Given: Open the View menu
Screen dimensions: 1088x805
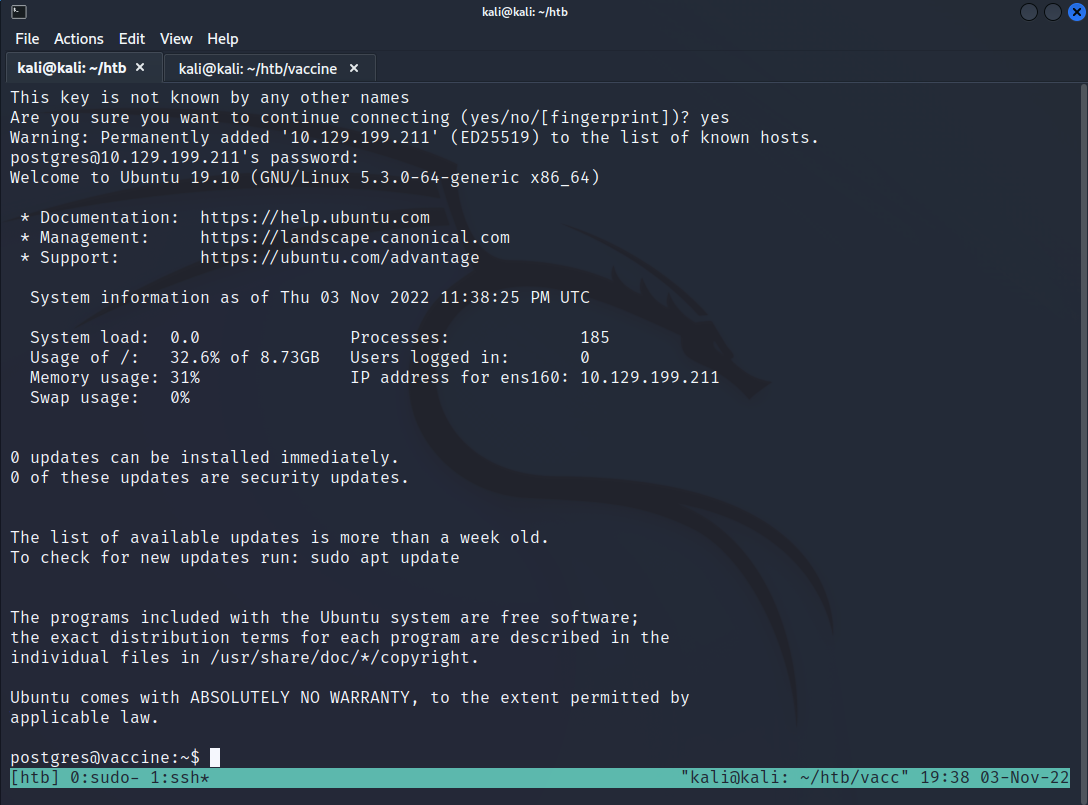Looking at the screenshot, I should 176,39.
